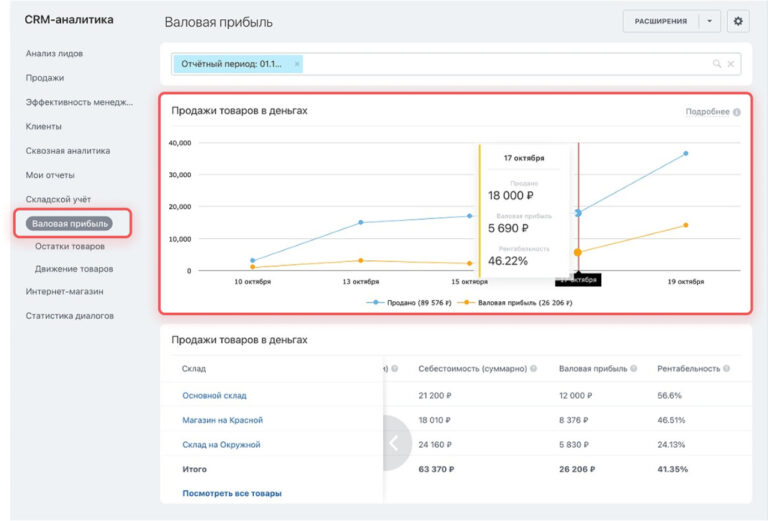Click the Рентабельность column header
768x521 pixels.
(689, 369)
